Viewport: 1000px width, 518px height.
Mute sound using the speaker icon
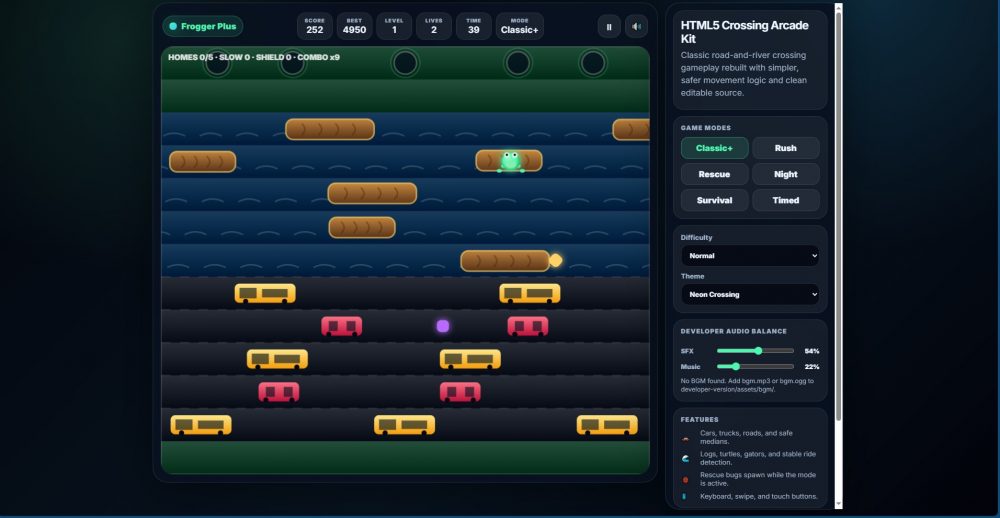click(x=636, y=27)
